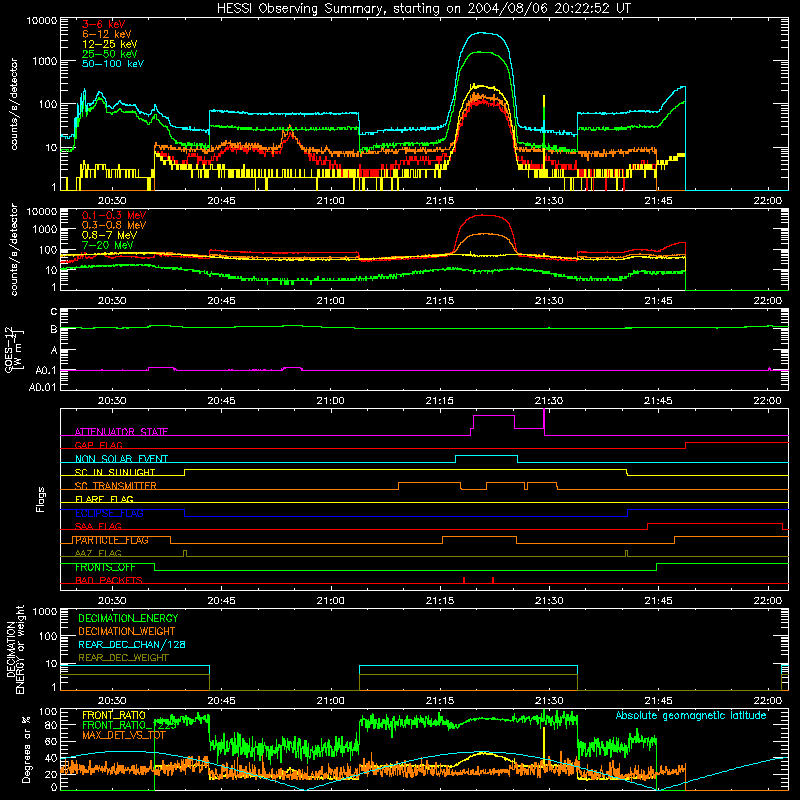The width and height of the screenshot is (800, 800).
Task: Click the 7-20 MeV legend entry
Action: coord(108,245)
